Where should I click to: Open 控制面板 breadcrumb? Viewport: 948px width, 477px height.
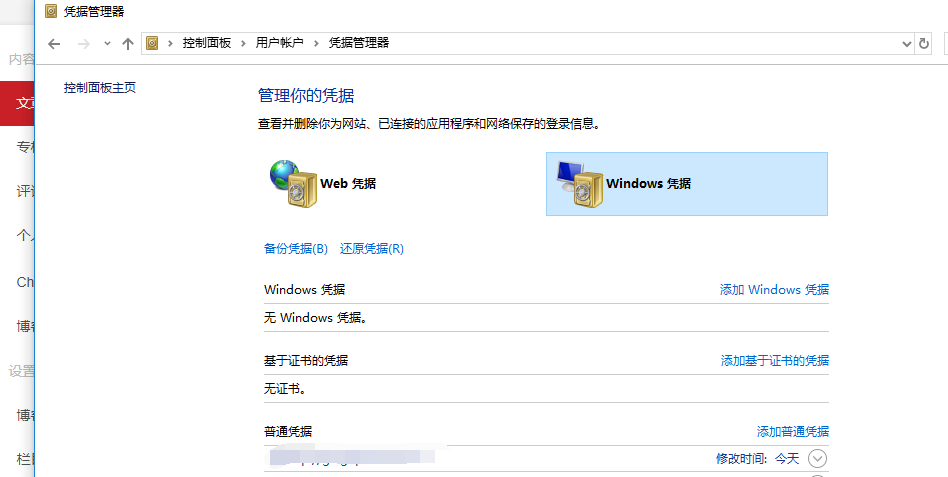point(207,43)
